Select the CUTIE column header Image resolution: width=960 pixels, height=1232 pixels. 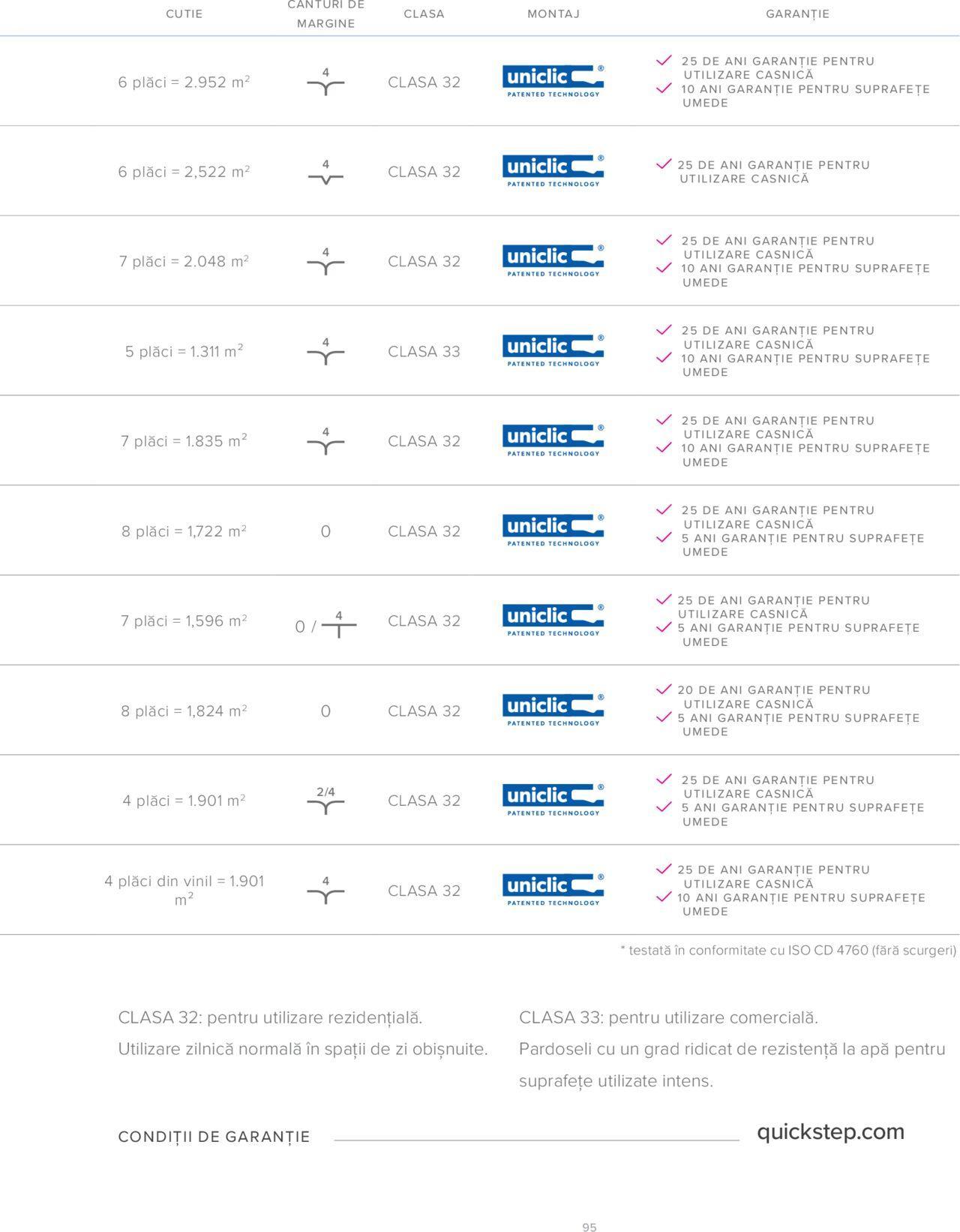pyautogui.click(x=184, y=14)
